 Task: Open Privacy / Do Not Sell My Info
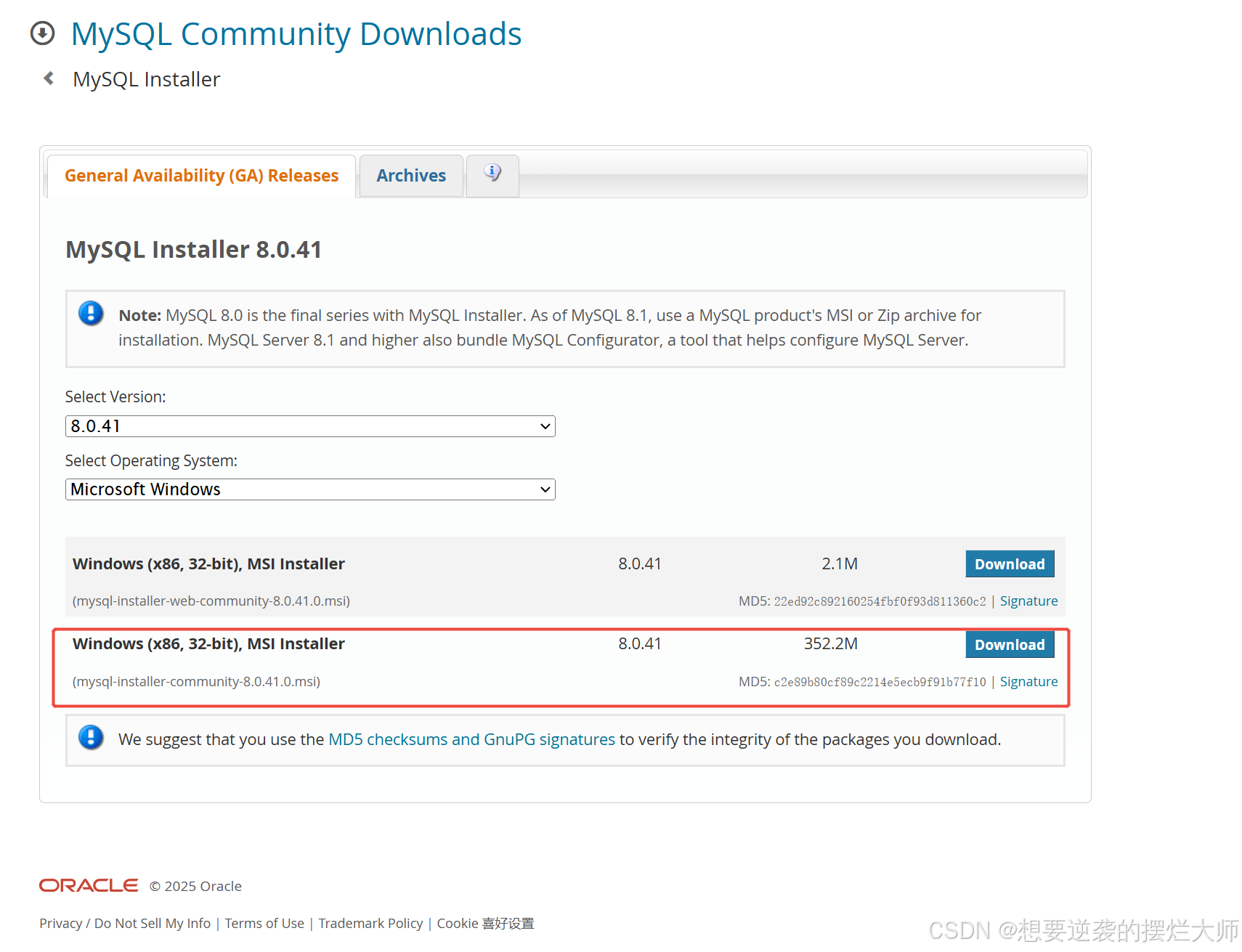[x=125, y=923]
